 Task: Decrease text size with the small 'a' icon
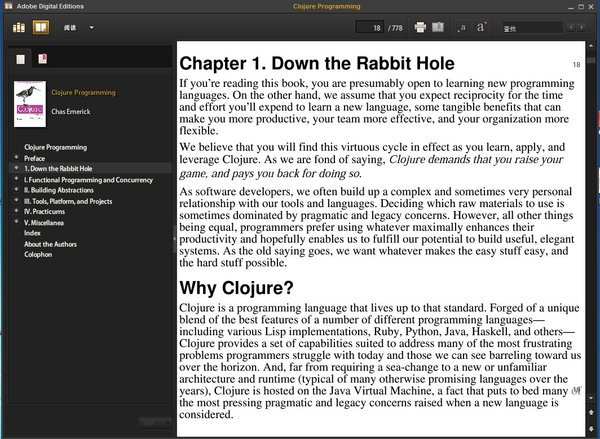pos(462,28)
